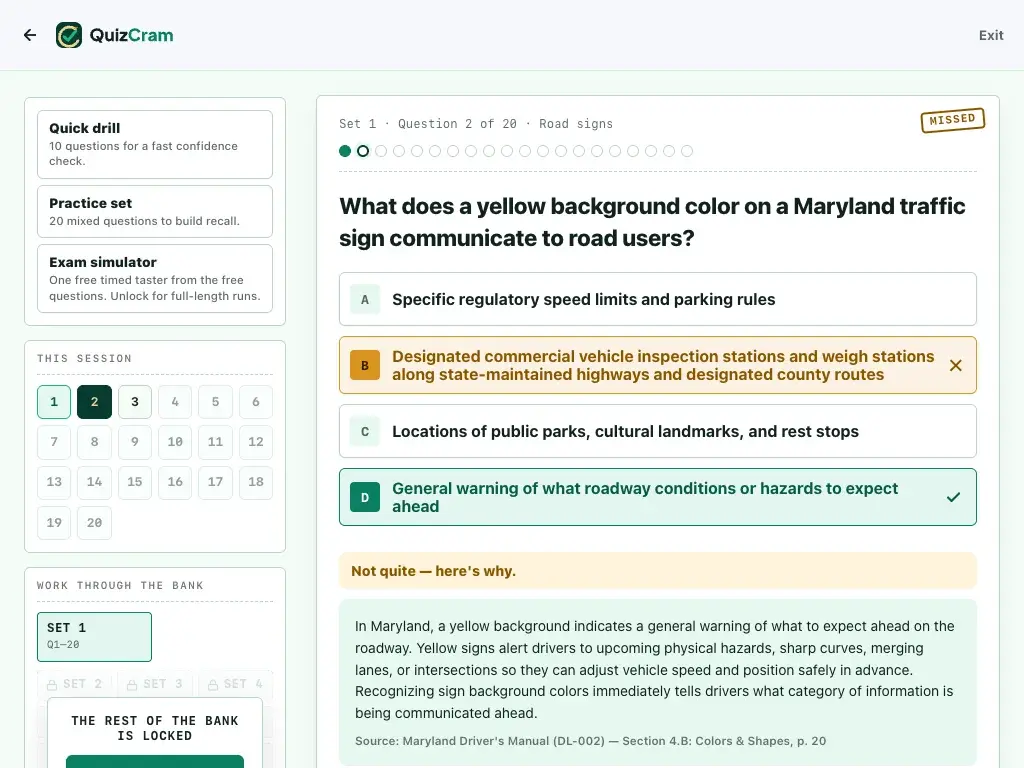Go to question 1 in session grid
This screenshot has width=1024, height=768.
(54, 402)
